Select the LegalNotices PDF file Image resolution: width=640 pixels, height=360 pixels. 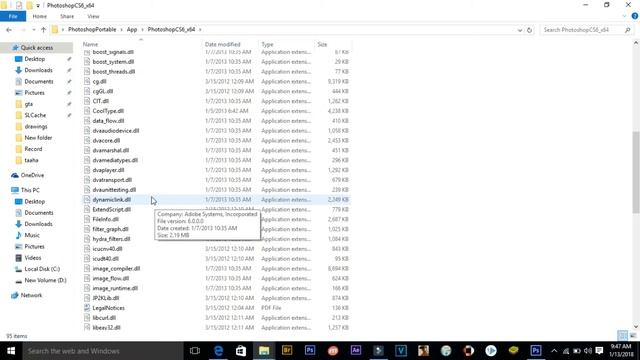tap(108, 308)
